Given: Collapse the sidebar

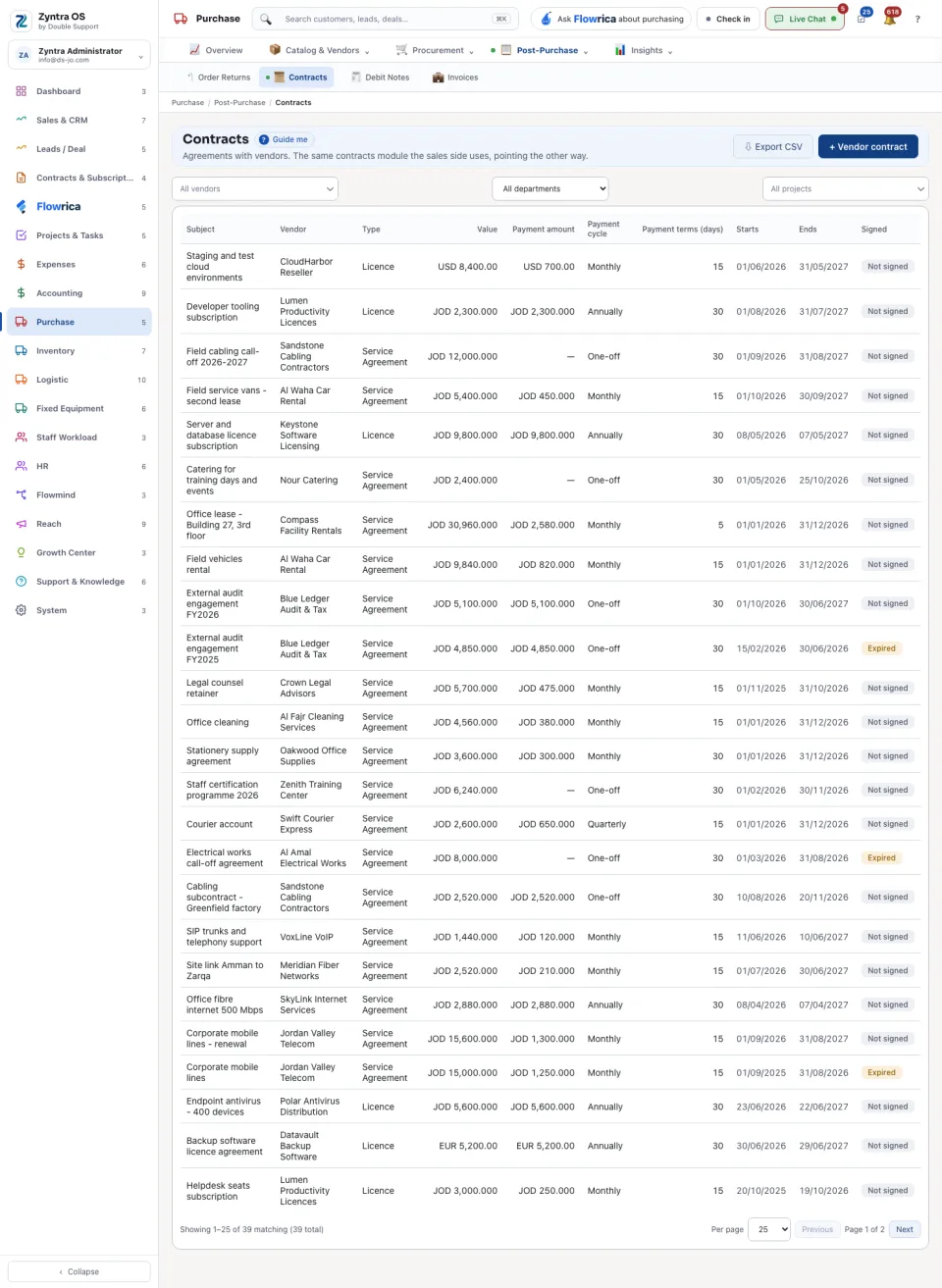Looking at the screenshot, I should (79, 1271).
